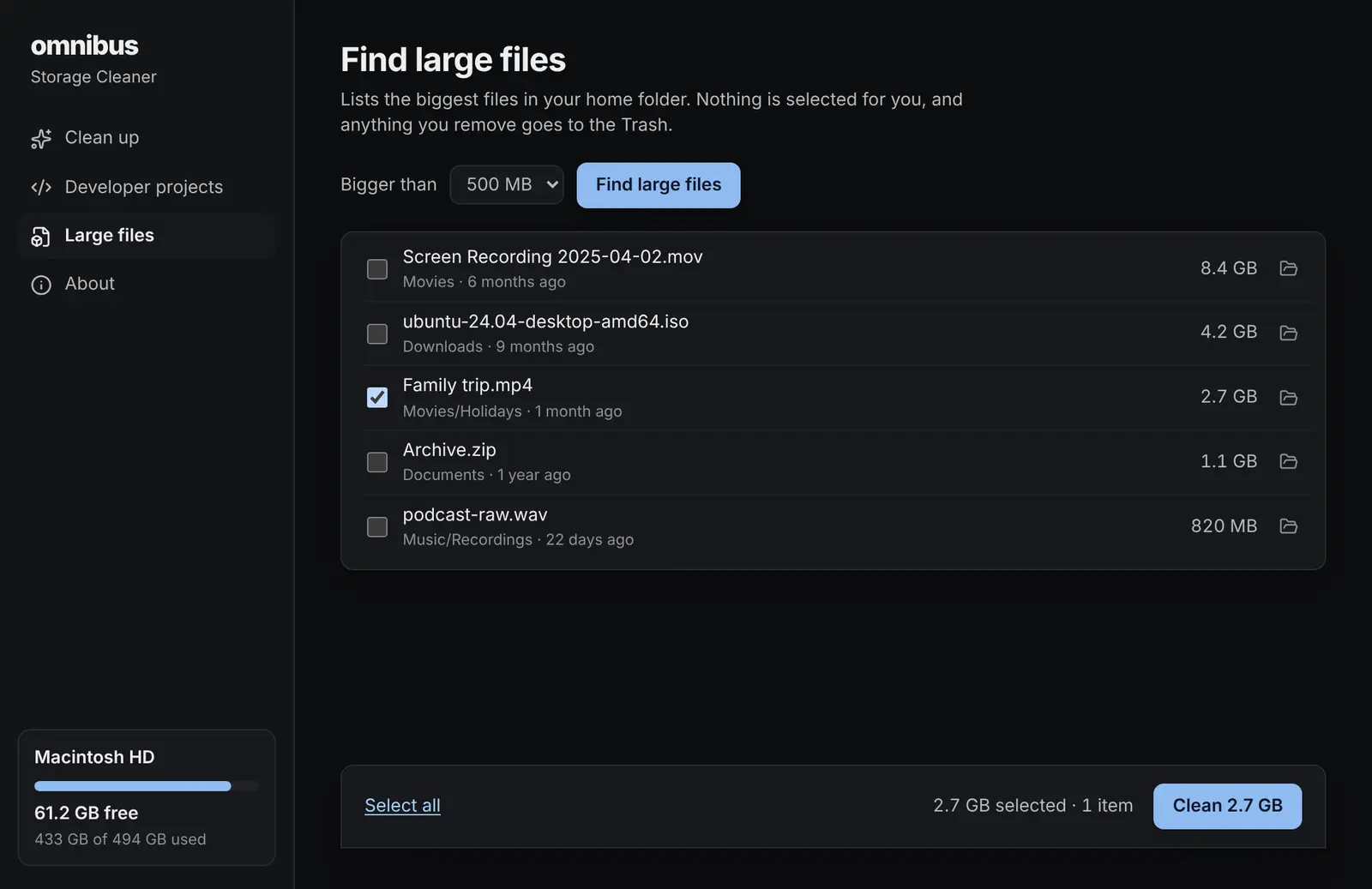Switch to Large files section

tap(146, 236)
